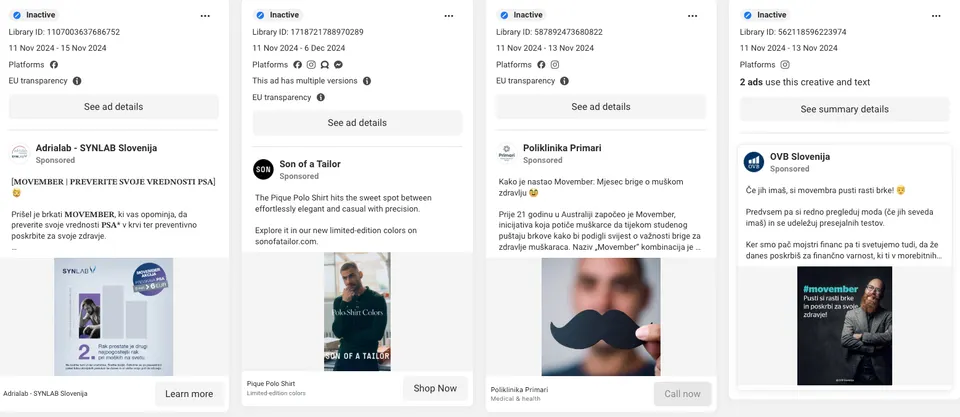Screen dimensions: 960x417
Task: Click date range 11 Nov 2024 - 6 Dec 2024
Action: coord(299,48)
